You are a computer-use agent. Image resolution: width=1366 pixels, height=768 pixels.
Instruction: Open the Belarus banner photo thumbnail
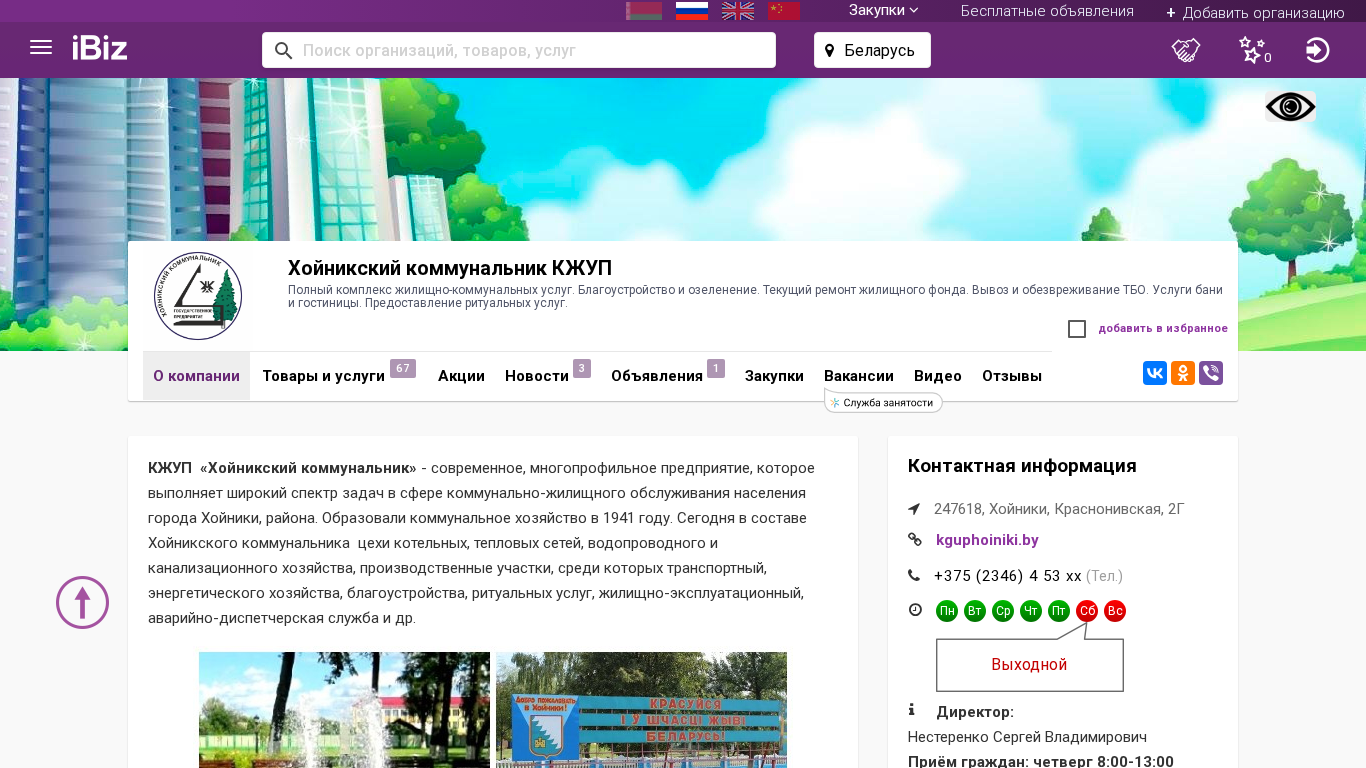[641, 710]
